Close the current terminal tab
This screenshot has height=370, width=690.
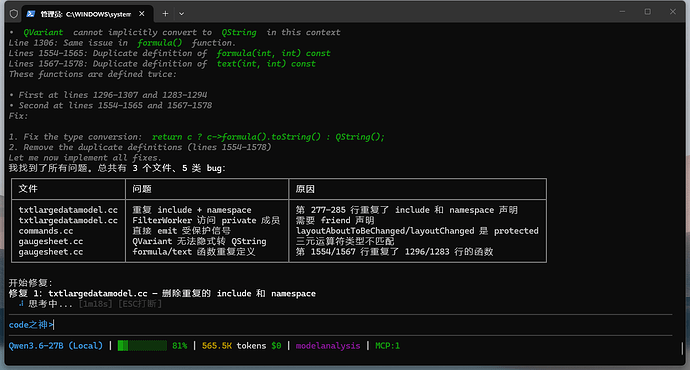click(x=142, y=14)
